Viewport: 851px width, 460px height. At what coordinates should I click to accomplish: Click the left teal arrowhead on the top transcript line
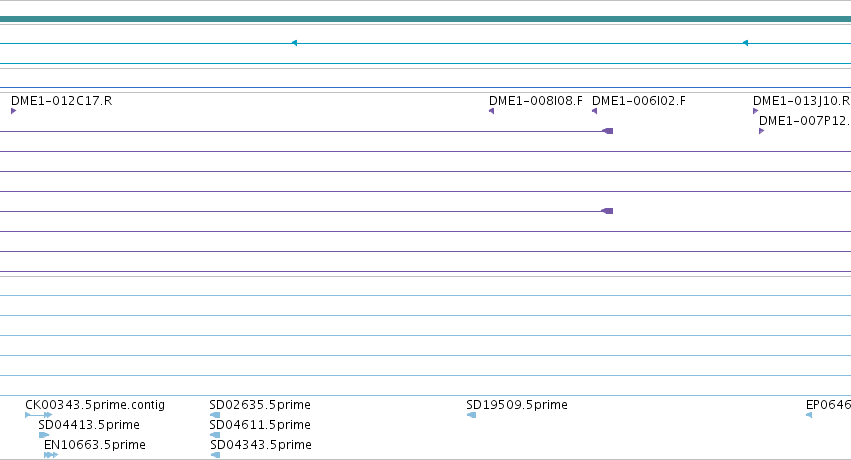(294, 43)
